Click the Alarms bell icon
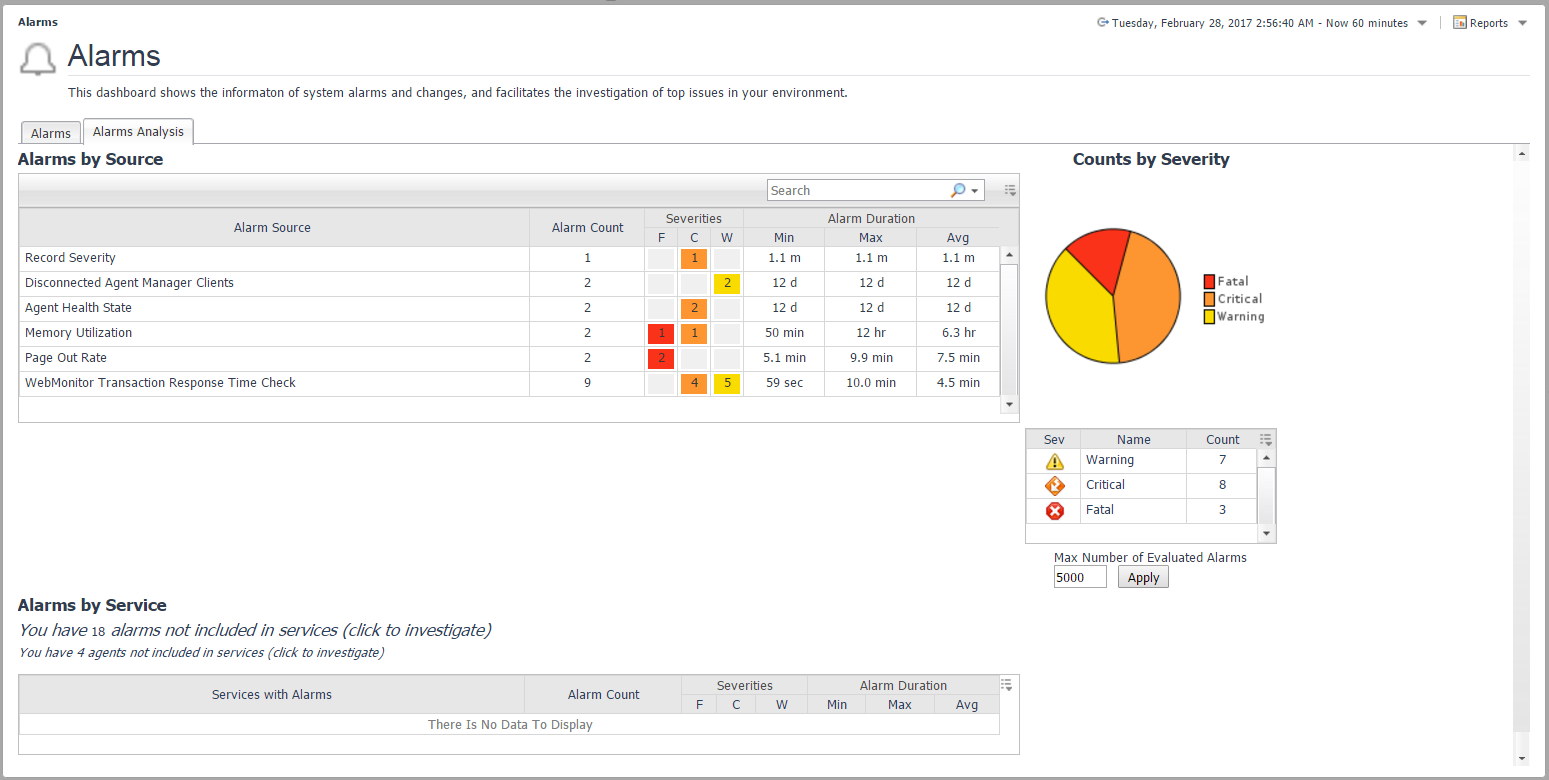This screenshot has width=1549, height=780. click(38, 59)
